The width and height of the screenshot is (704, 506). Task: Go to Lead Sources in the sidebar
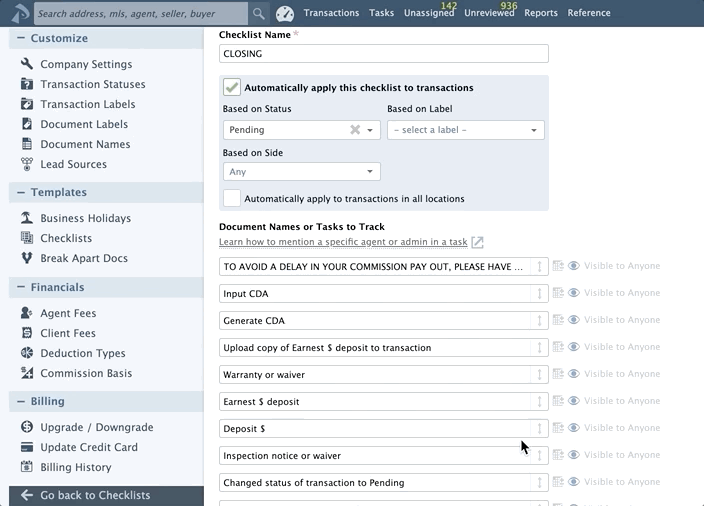[x=73, y=164]
